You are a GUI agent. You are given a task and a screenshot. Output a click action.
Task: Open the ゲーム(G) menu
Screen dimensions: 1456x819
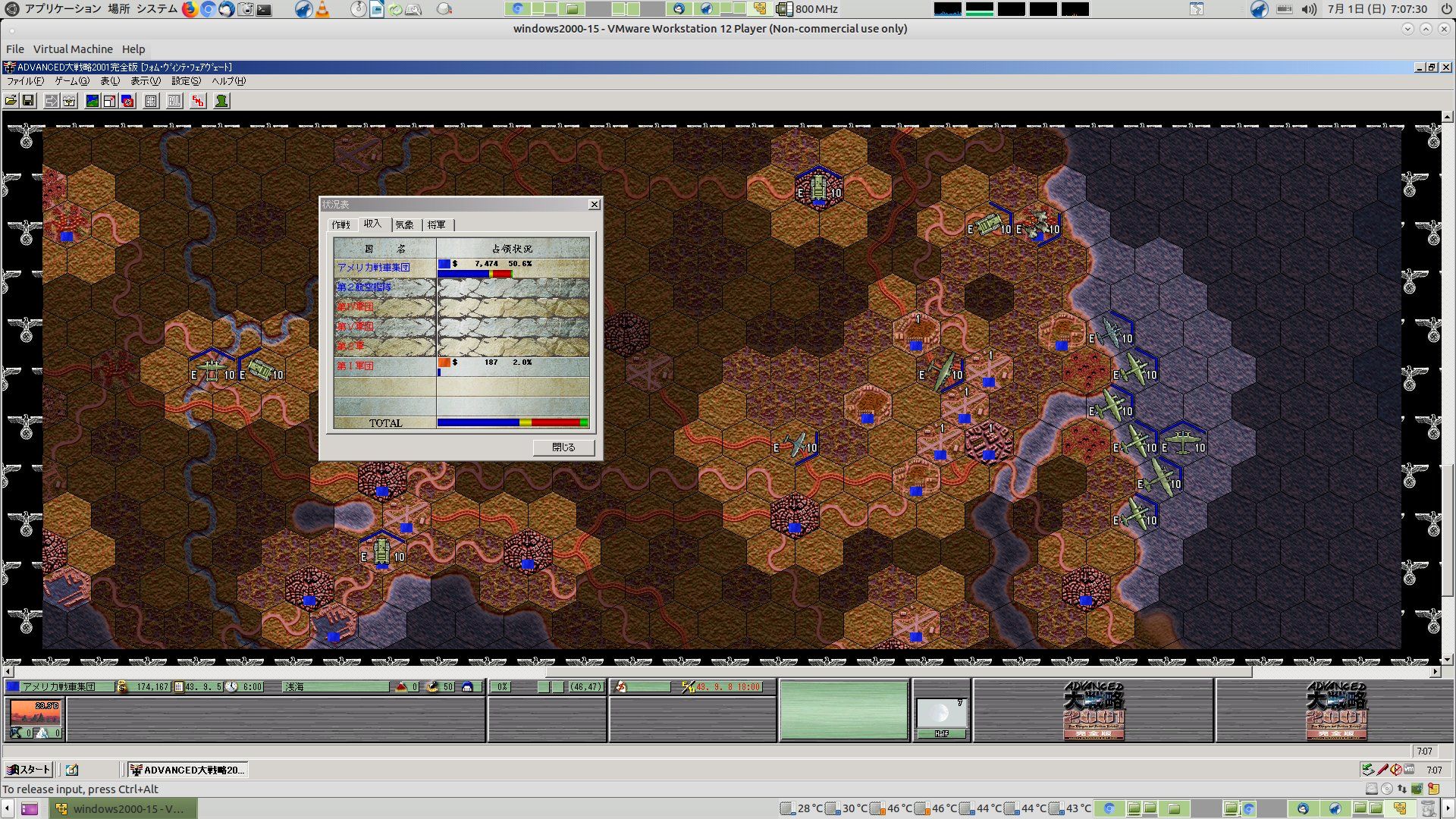(71, 81)
